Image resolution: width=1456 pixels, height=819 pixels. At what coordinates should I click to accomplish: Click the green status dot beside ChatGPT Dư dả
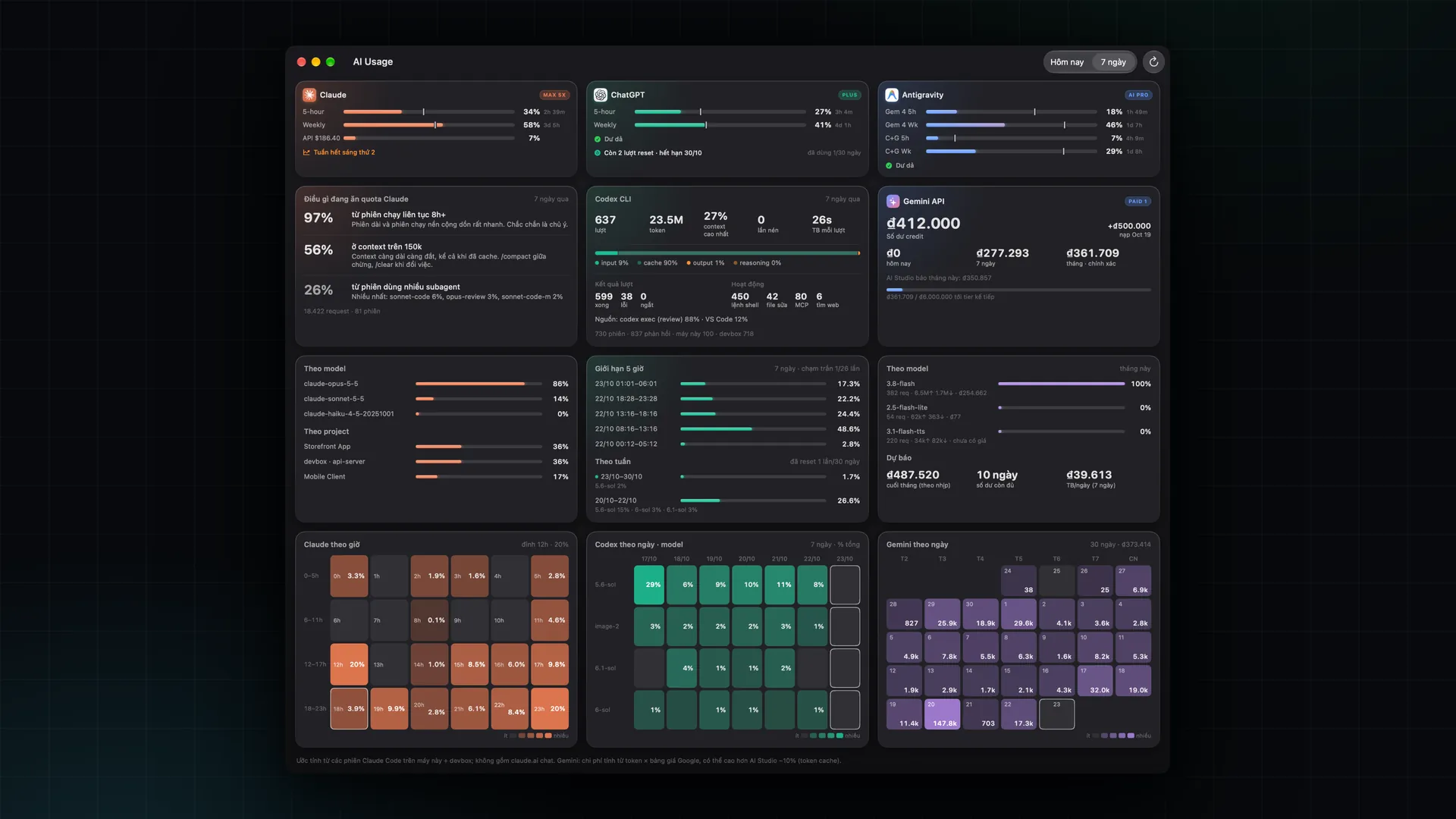(x=598, y=140)
